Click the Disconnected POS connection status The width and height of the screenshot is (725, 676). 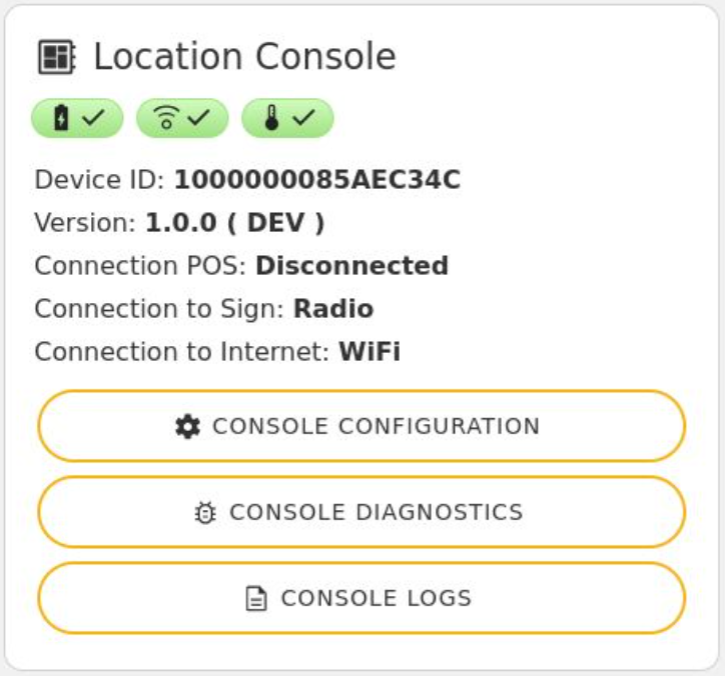352,266
